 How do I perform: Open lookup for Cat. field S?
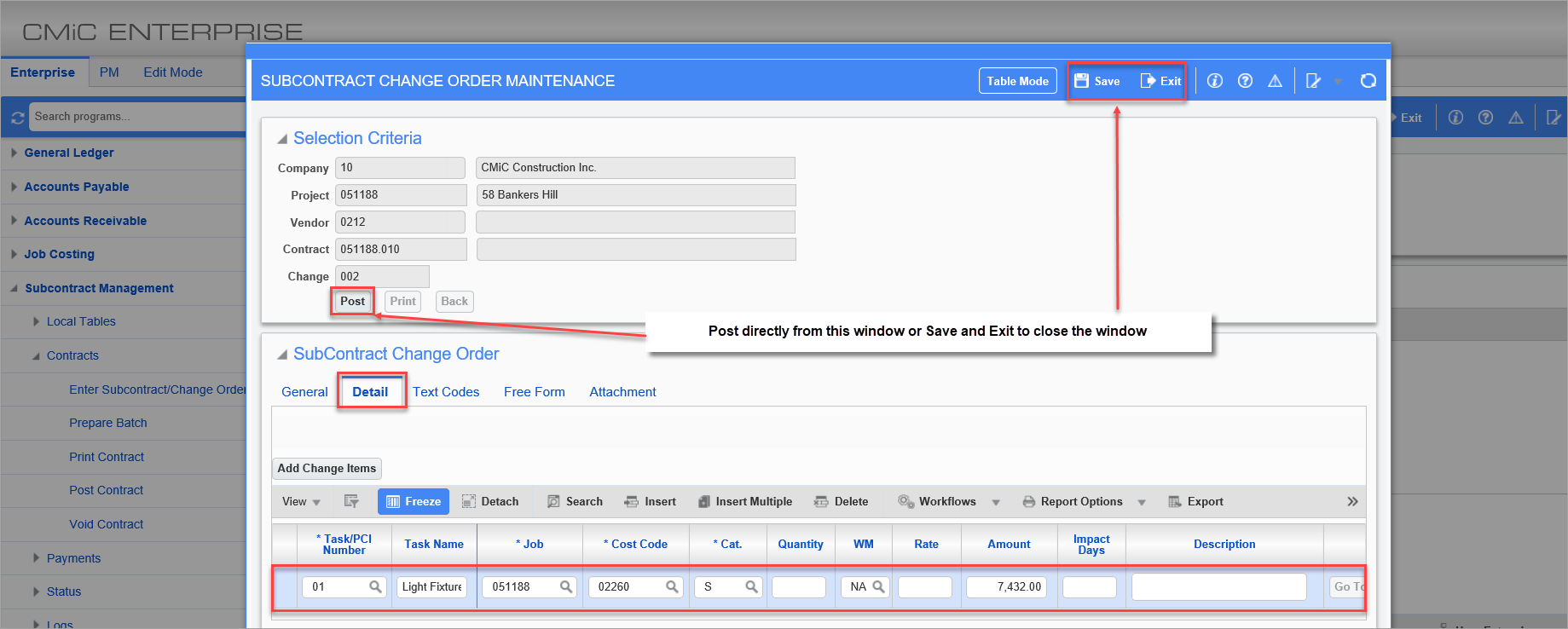751,586
